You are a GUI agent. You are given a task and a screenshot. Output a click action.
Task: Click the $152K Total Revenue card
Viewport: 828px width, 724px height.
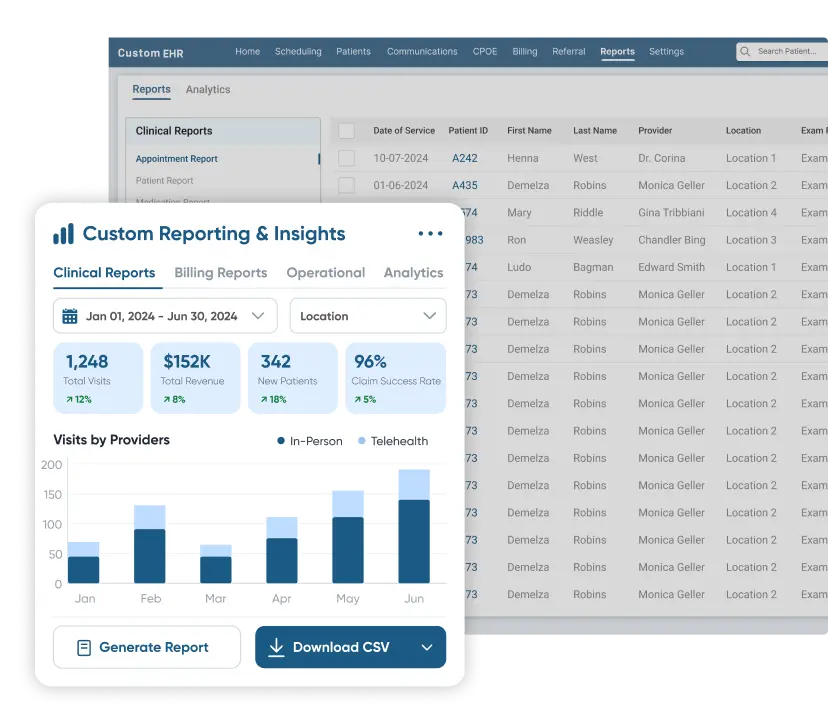click(195, 378)
